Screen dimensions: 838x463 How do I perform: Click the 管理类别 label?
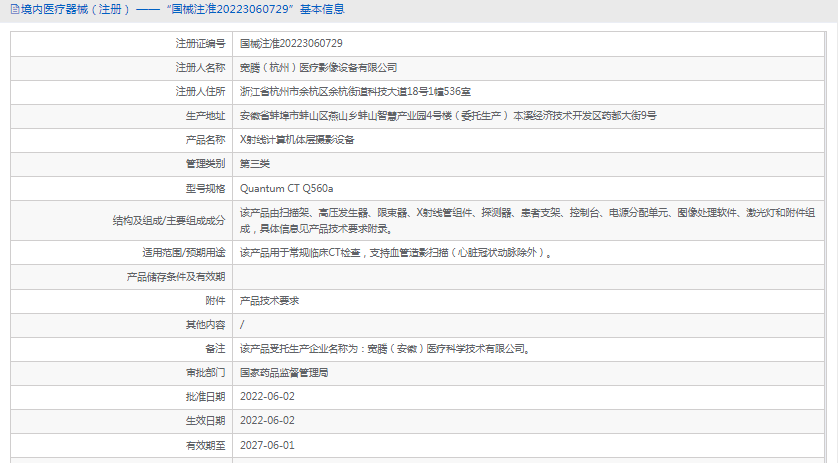coord(205,164)
